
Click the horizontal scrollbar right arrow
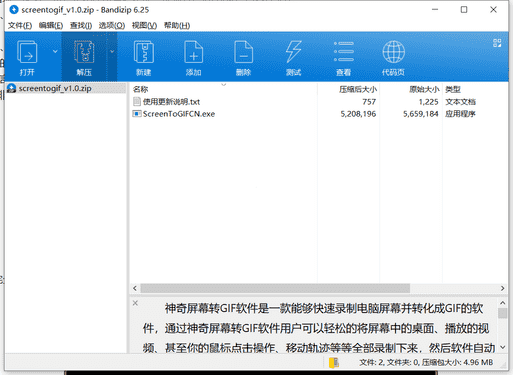coord(502,288)
